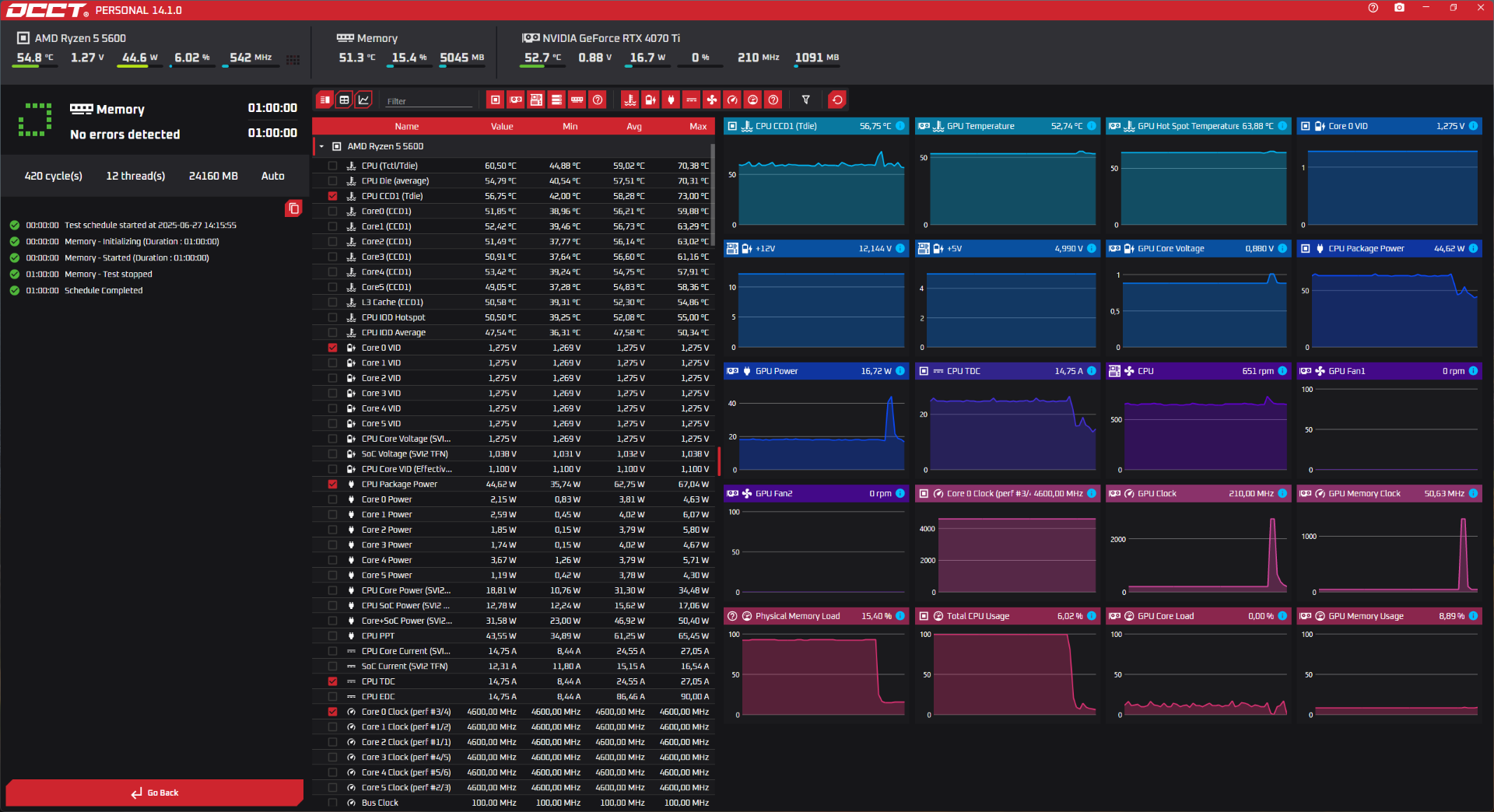Viewport: 1494px width, 812px height.
Task: Sort table by Avg column
Action: click(634, 126)
